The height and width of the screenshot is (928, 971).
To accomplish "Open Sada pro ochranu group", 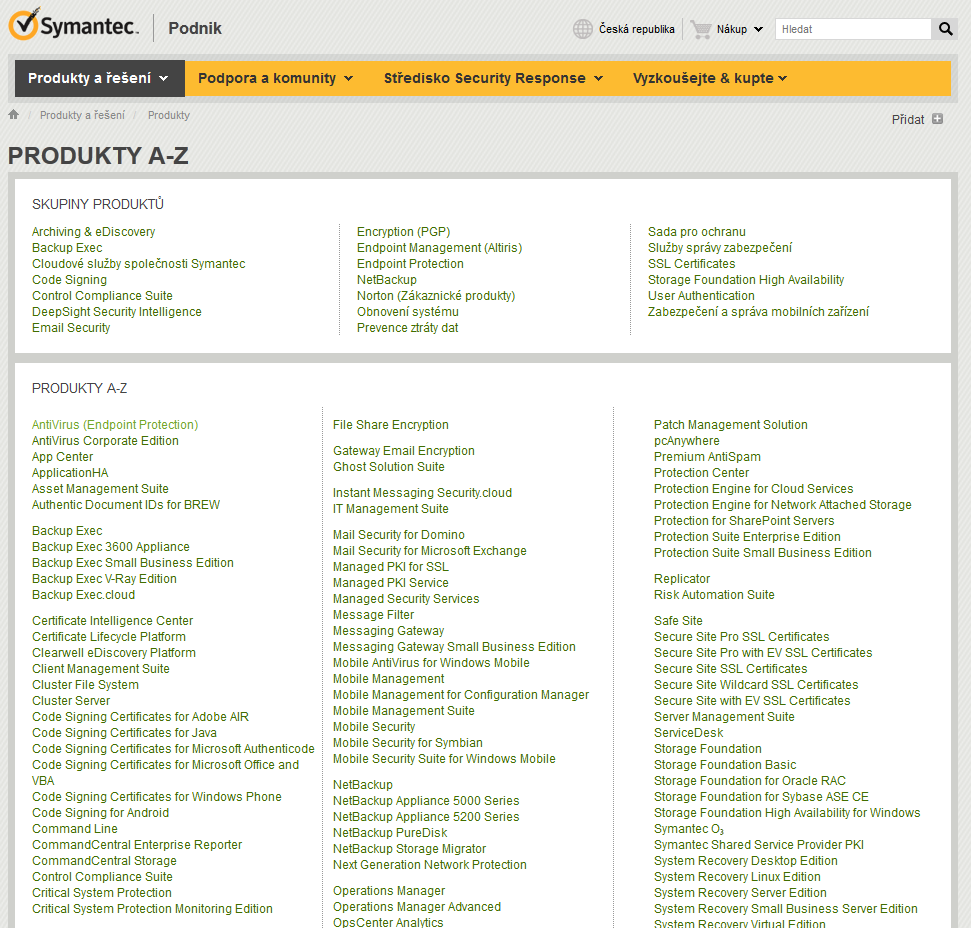I will (x=697, y=232).
